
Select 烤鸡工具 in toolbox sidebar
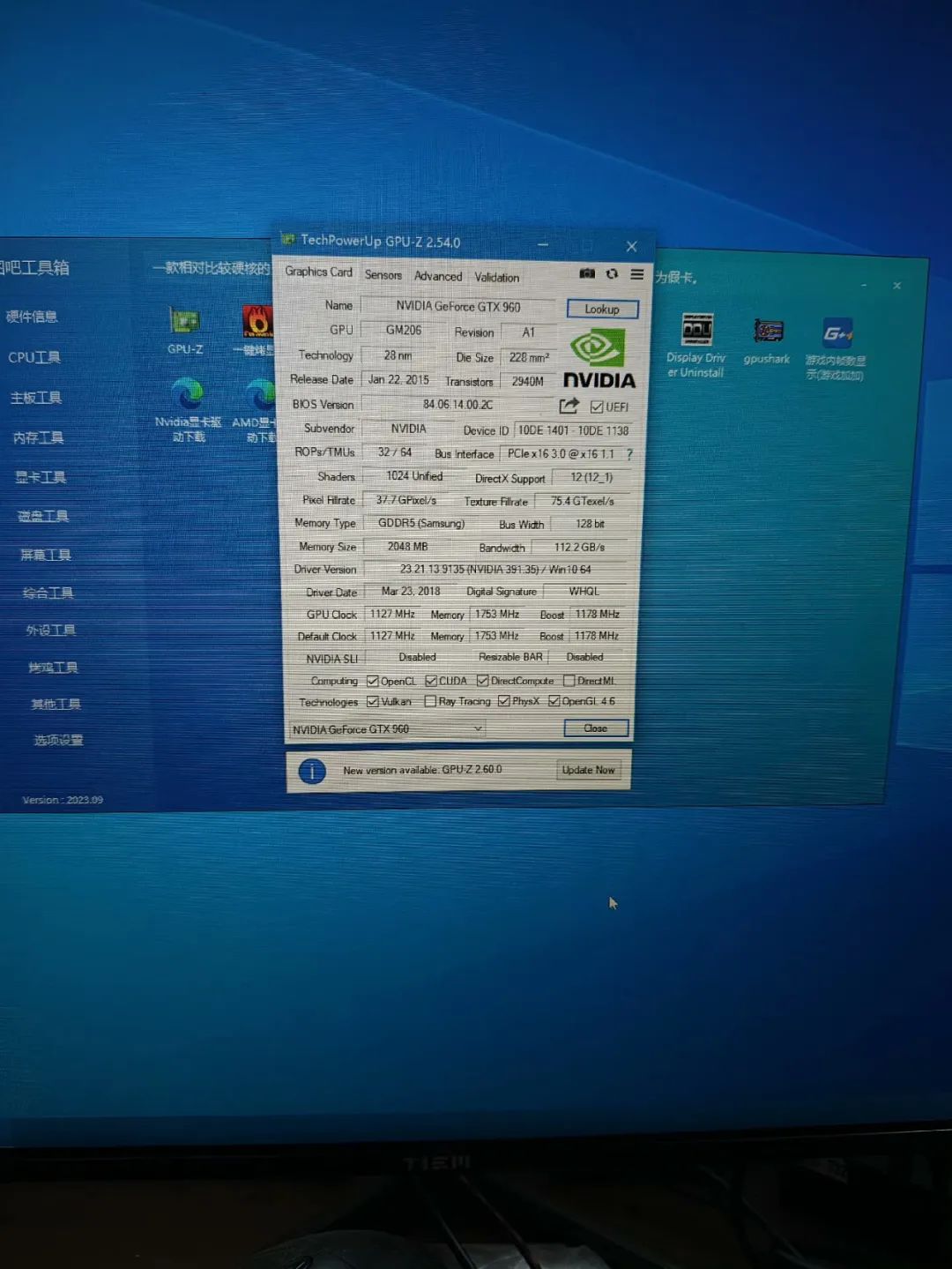(x=53, y=668)
